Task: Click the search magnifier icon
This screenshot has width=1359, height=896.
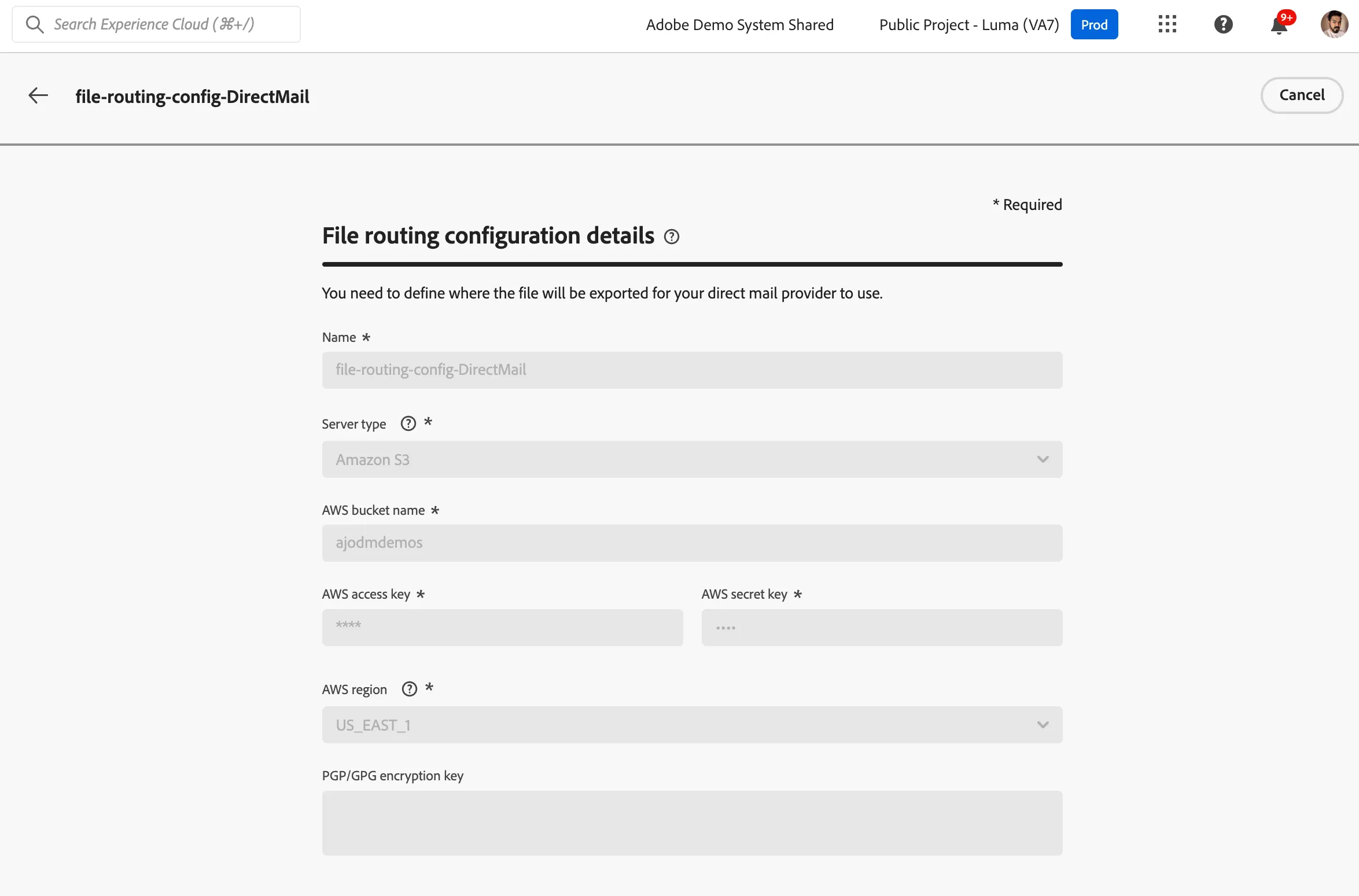Action: point(35,24)
